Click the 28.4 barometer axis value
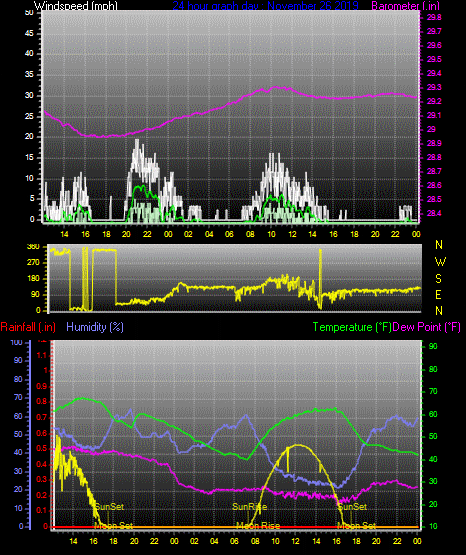 [x=434, y=213]
